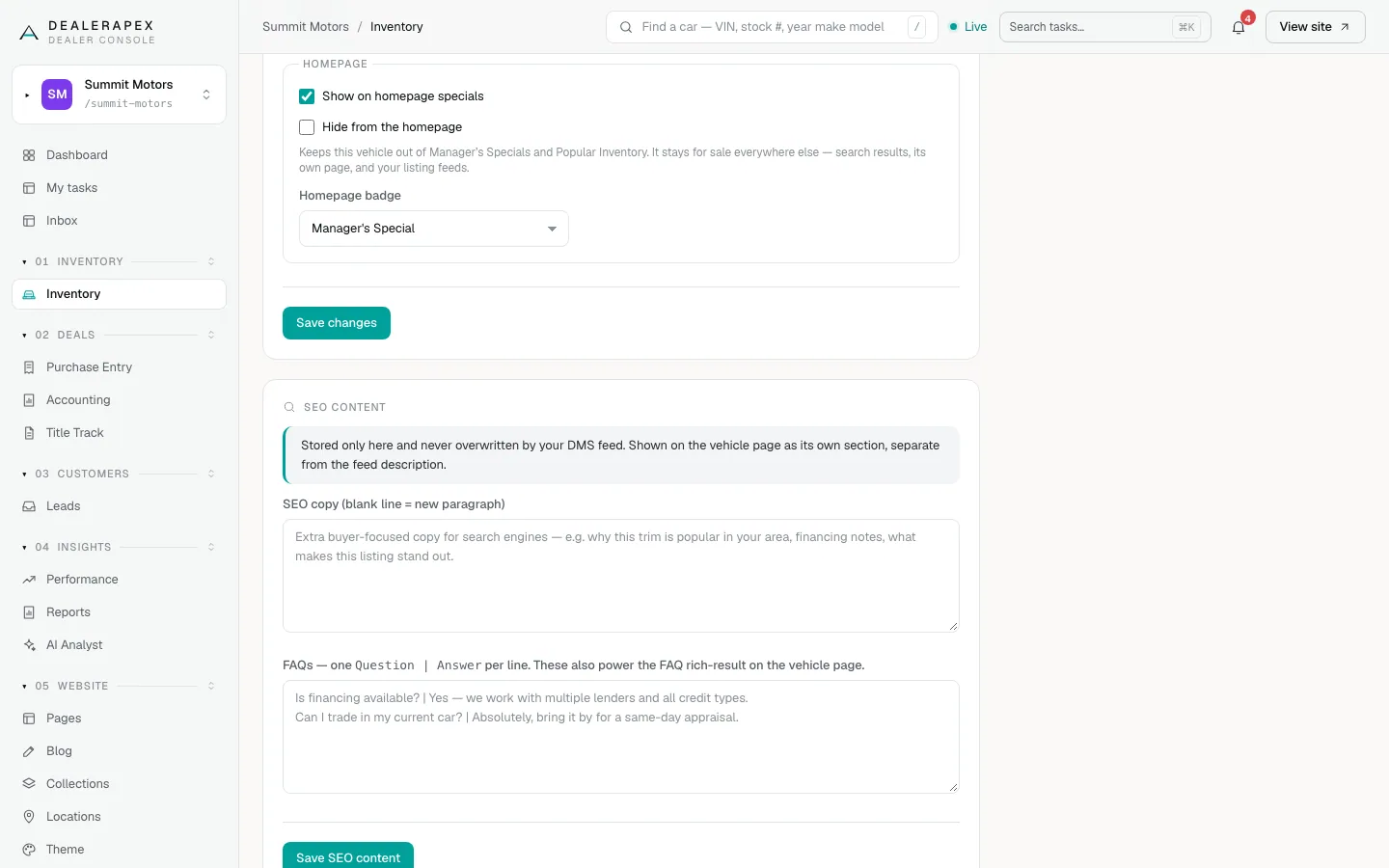Click the Save changes button

[x=337, y=323]
